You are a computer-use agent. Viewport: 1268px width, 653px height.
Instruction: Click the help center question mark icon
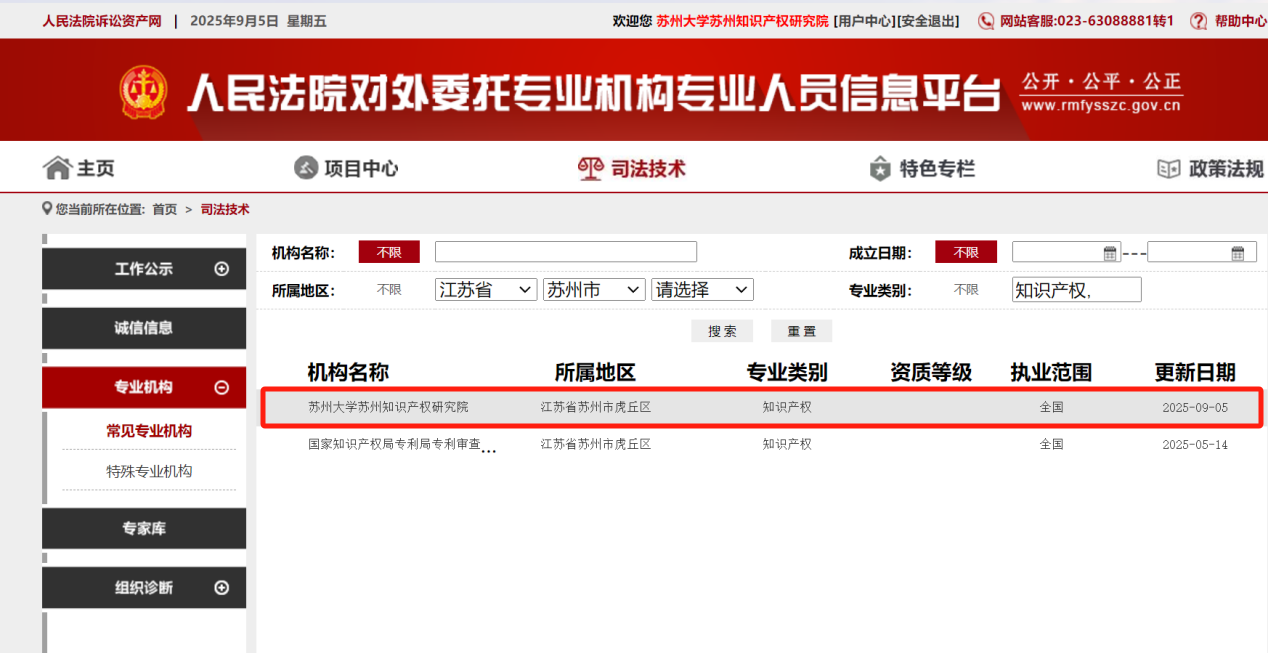tap(1198, 21)
